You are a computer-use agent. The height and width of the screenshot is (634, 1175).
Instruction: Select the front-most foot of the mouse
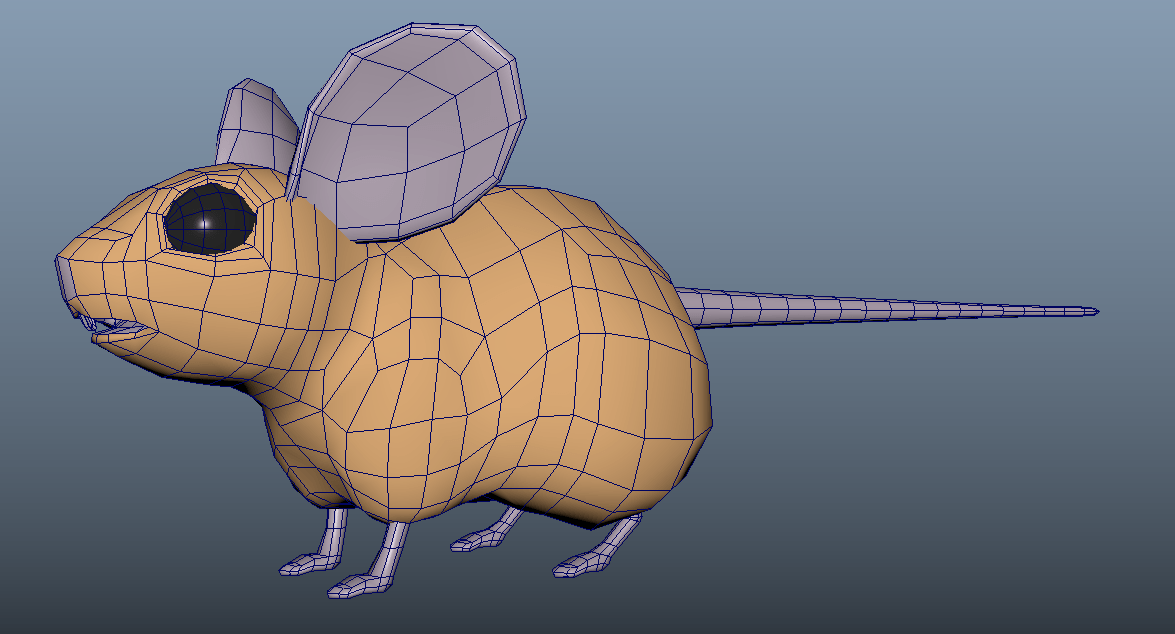coord(356,585)
